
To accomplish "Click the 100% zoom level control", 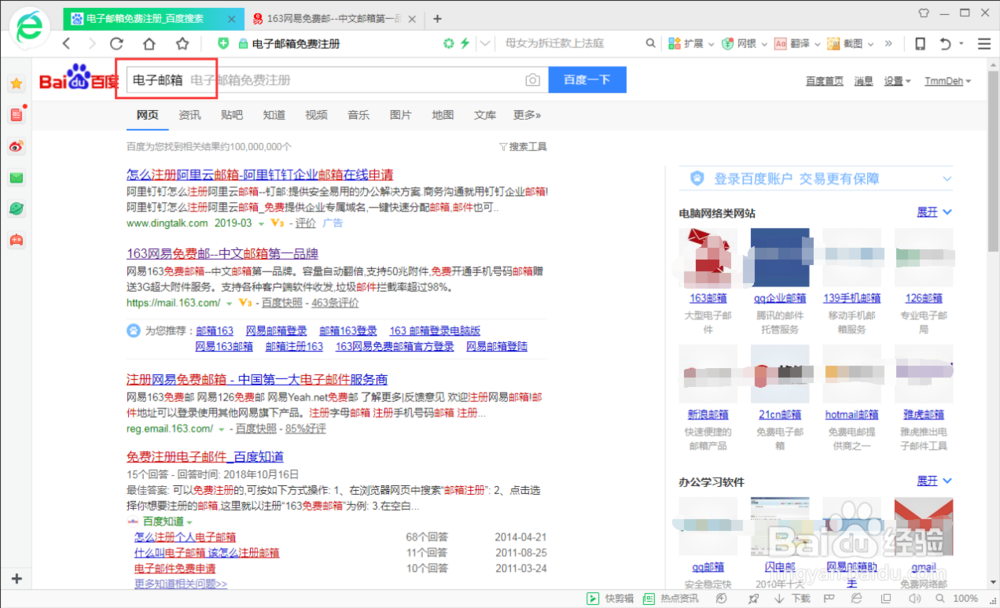I will pos(965,598).
